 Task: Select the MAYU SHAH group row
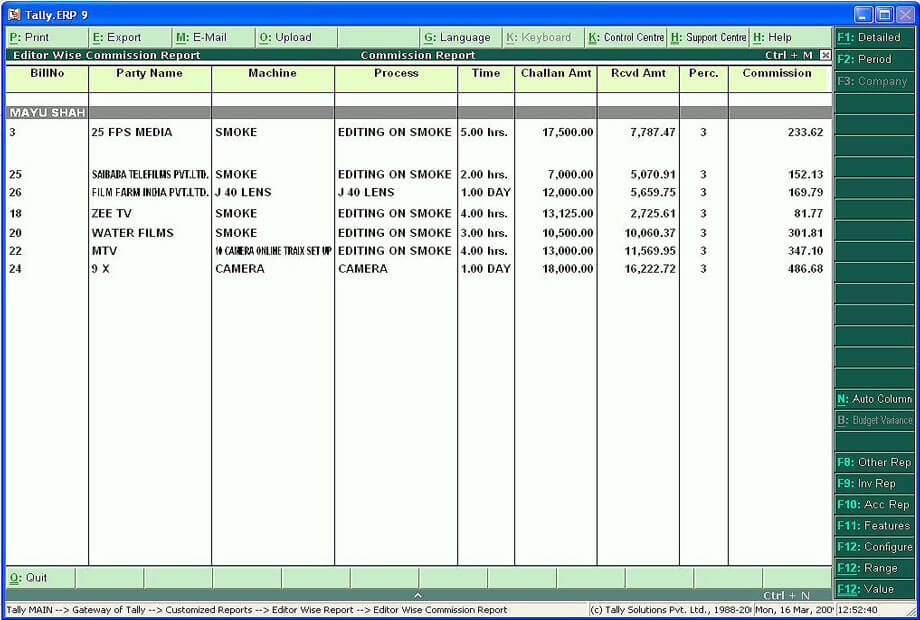click(x=419, y=113)
